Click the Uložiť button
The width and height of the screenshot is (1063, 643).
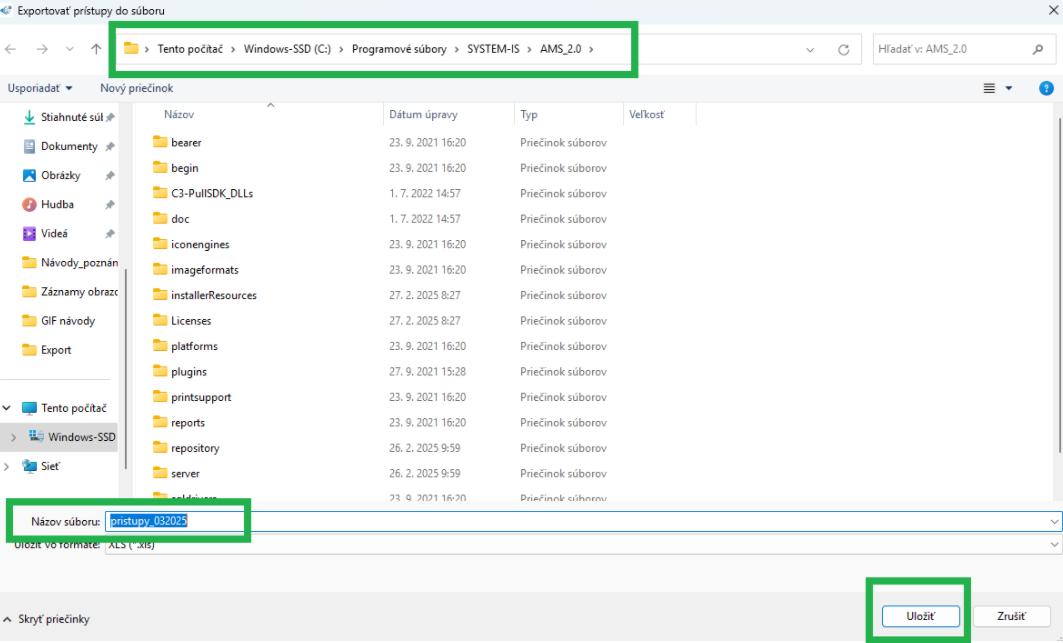[920, 617]
